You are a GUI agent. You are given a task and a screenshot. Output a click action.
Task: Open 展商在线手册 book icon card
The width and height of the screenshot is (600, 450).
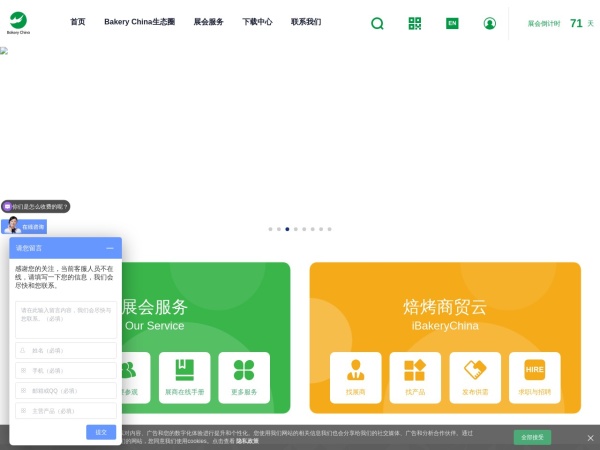click(x=184, y=378)
